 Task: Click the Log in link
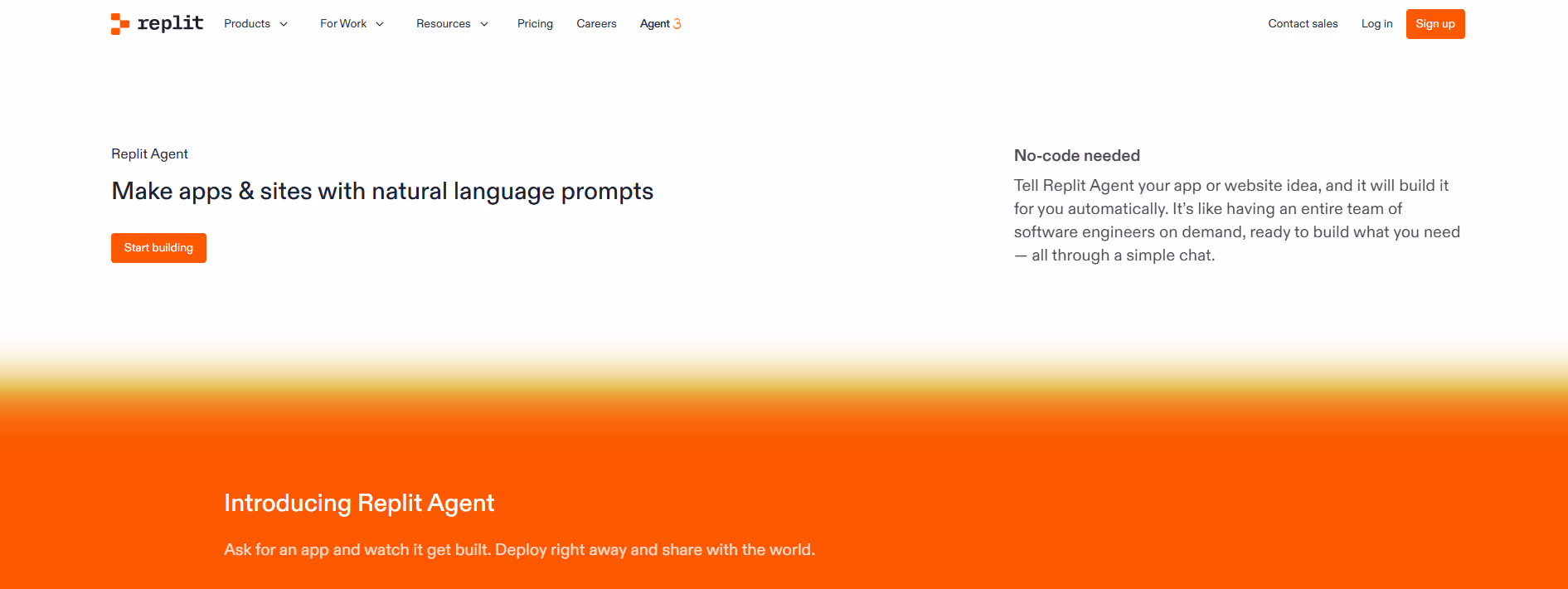tap(1376, 24)
